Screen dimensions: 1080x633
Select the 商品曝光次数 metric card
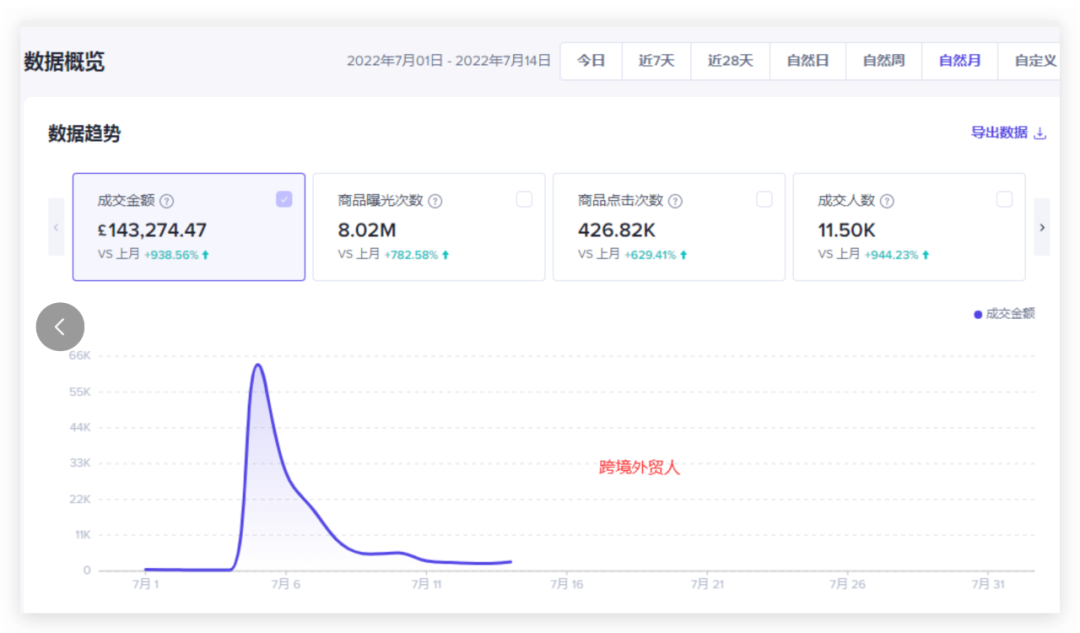428,227
